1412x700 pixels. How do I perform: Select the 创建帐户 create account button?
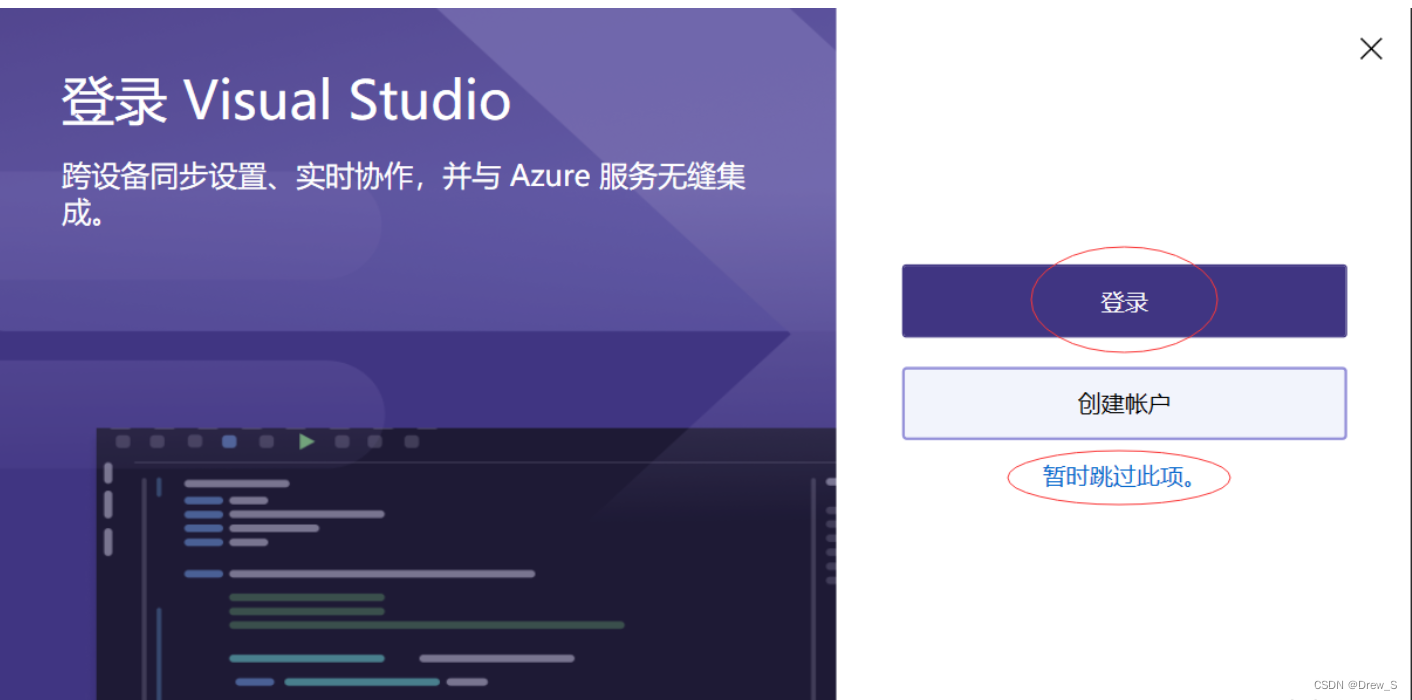[1124, 403]
